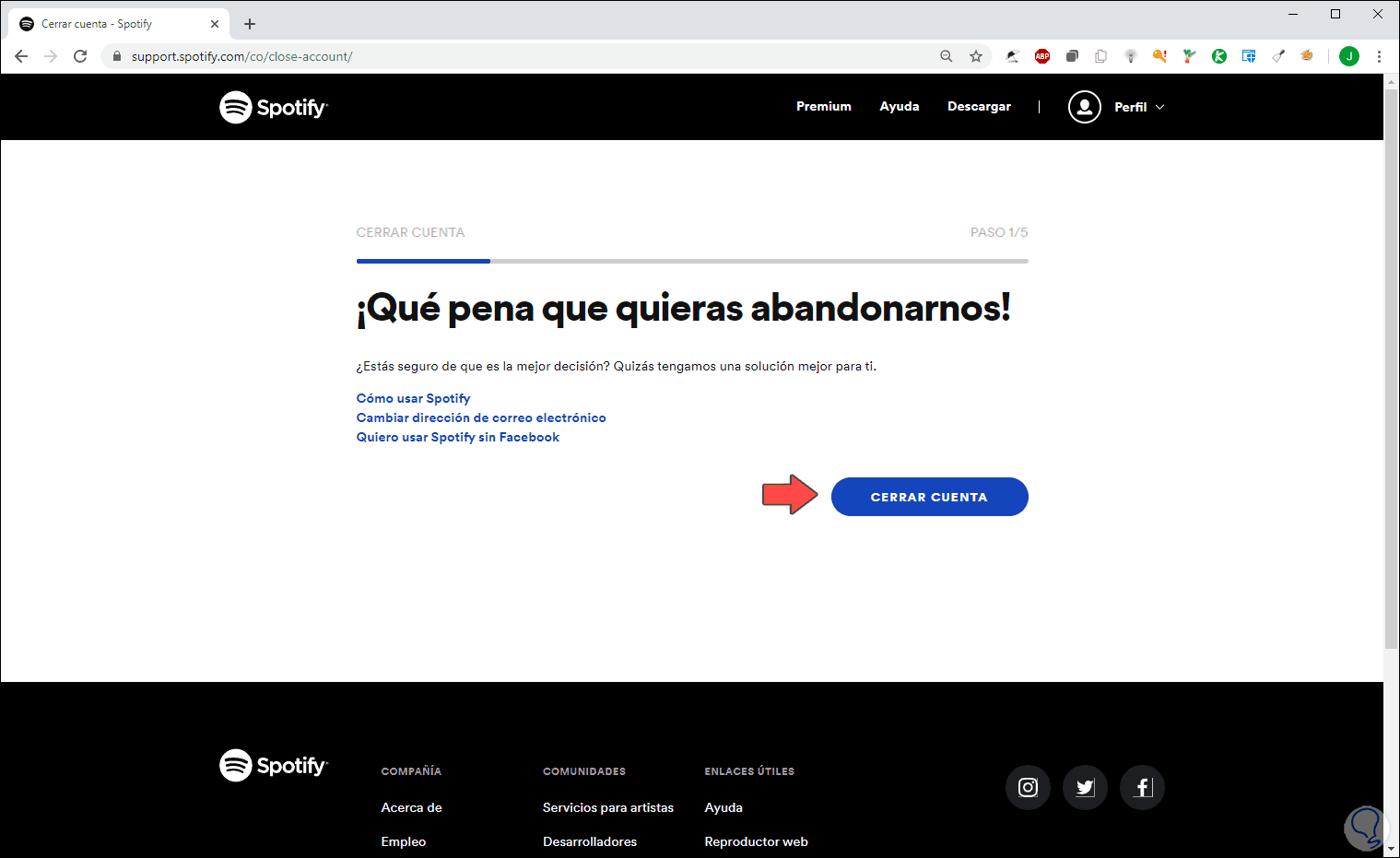1400x858 pixels.
Task: Open Cambiar dirección de correo electrónico link
Action: (481, 417)
